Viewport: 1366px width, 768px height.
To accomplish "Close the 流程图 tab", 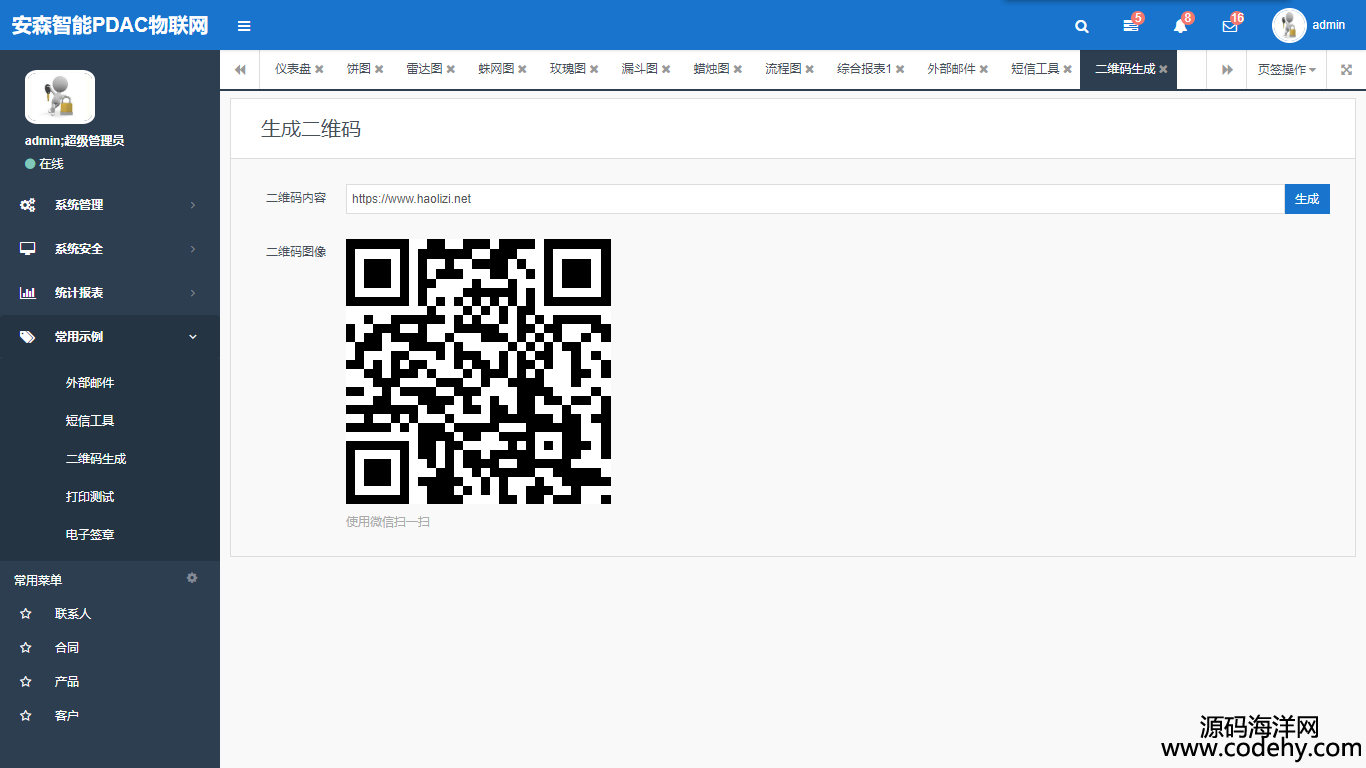I will tap(810, 69).
